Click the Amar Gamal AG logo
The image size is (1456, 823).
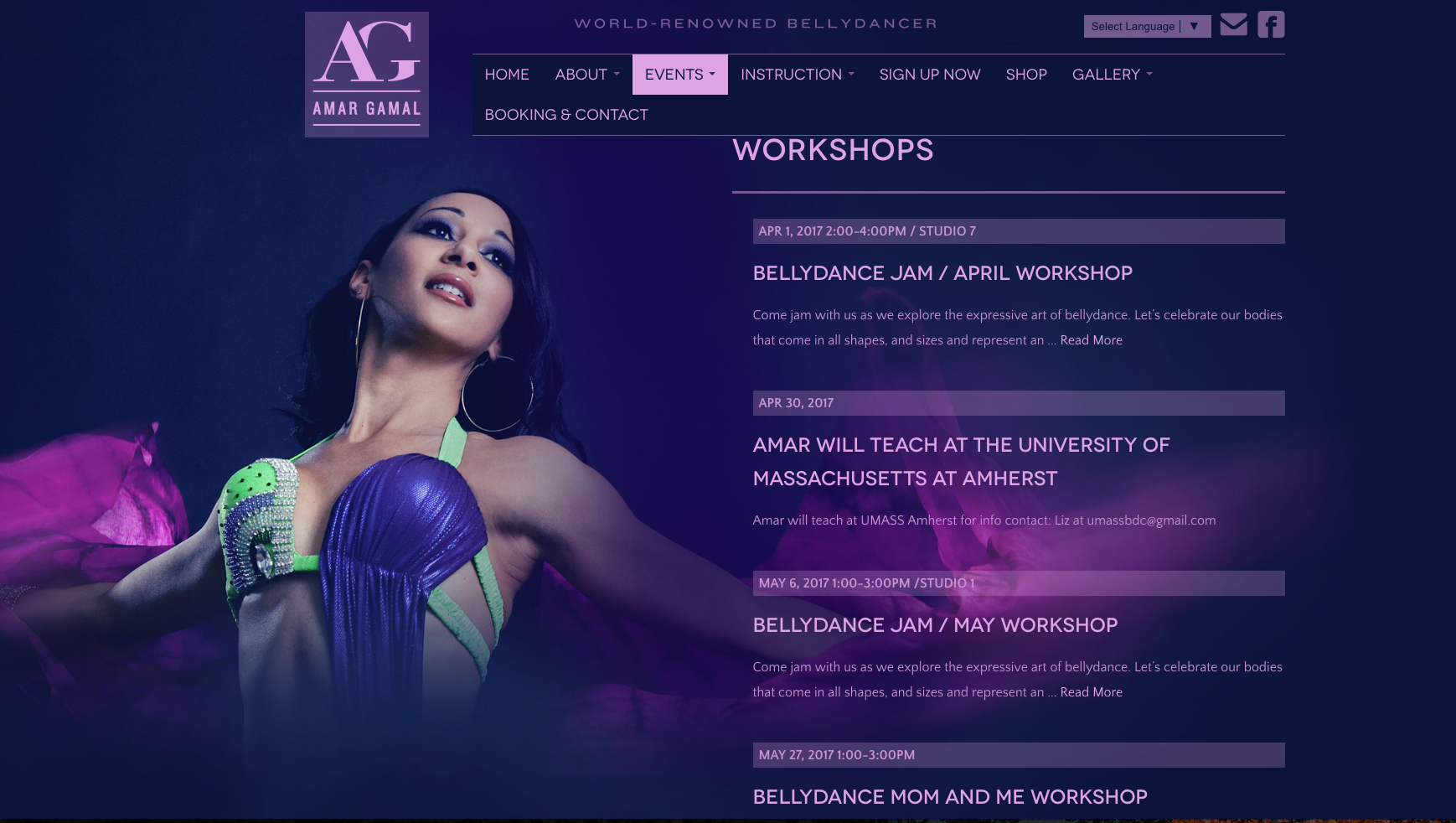[x=367, y=75]
